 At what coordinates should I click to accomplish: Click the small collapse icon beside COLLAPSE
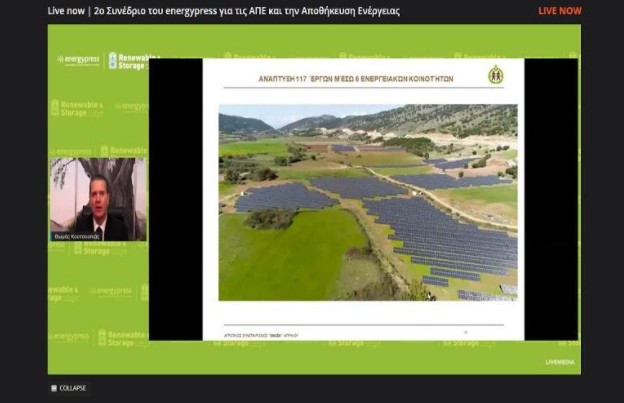(54, 388)
